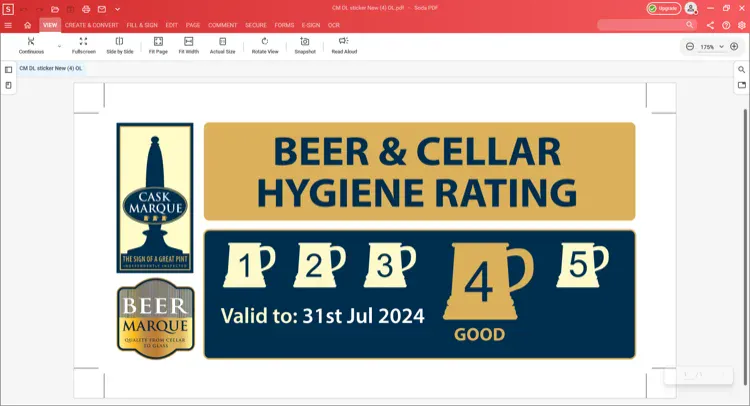
Task: Switch to the CREATE & CONVERT tab
Action: click(x=91, y=25)
